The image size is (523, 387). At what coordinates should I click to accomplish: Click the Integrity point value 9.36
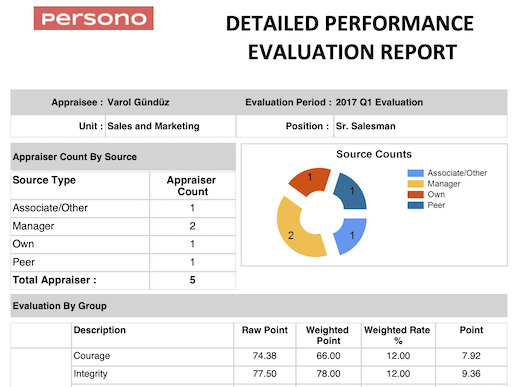471,374
